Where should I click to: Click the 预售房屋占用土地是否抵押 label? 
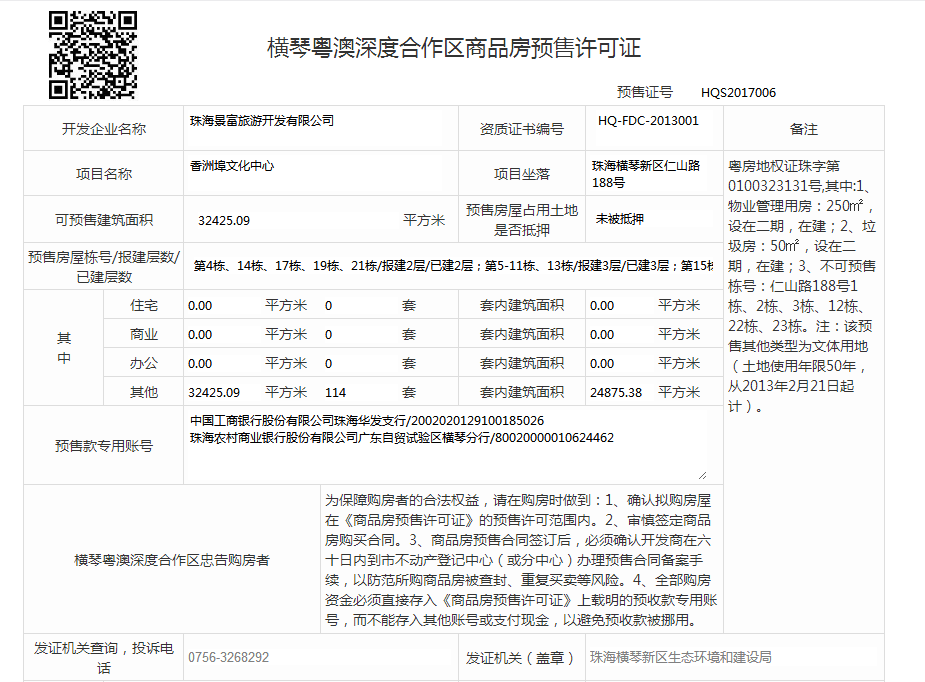tap(521, 220)
